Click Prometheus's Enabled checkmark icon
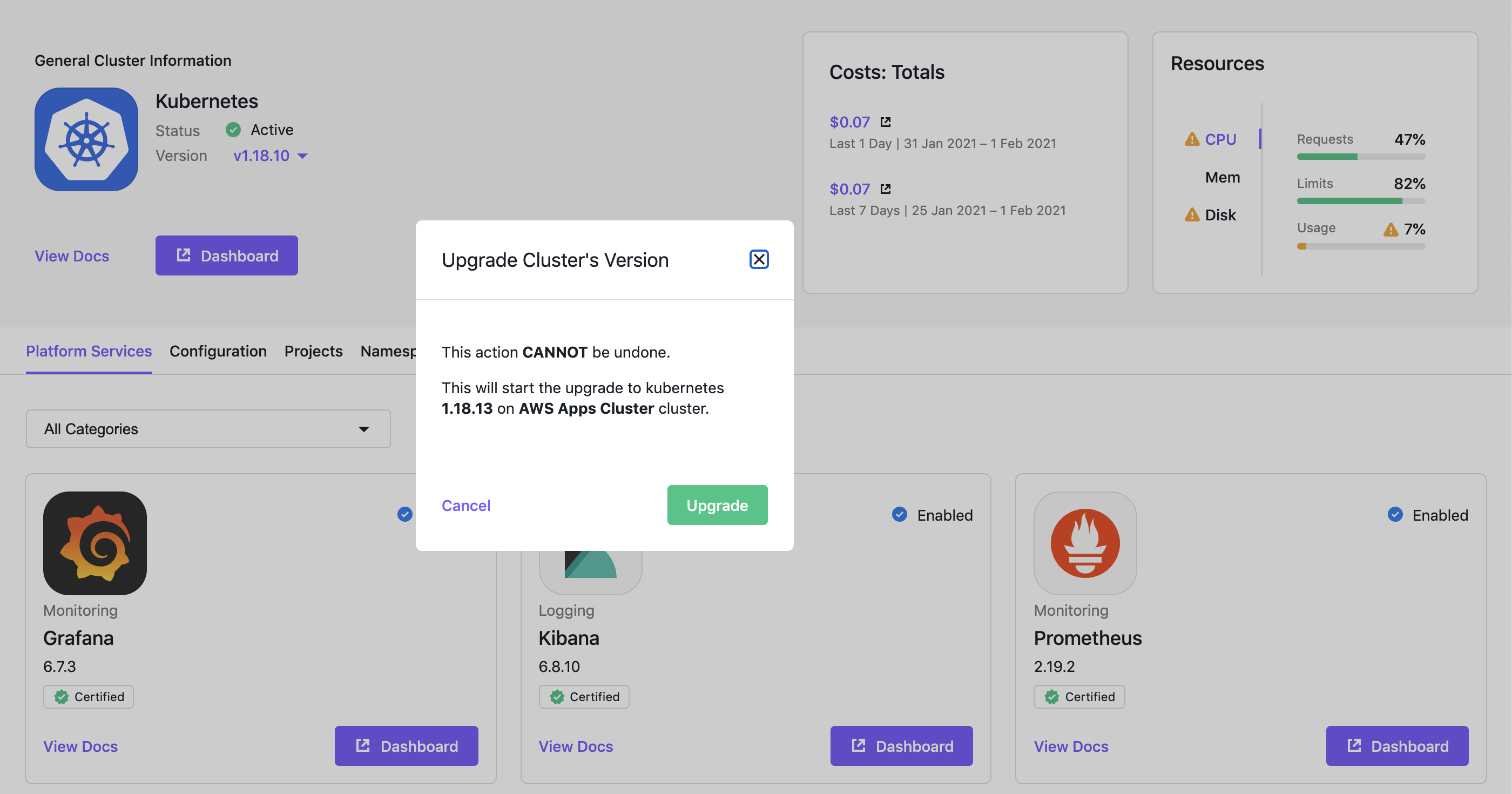This screenshot has height=794, width=1512. click(1395, 514)
